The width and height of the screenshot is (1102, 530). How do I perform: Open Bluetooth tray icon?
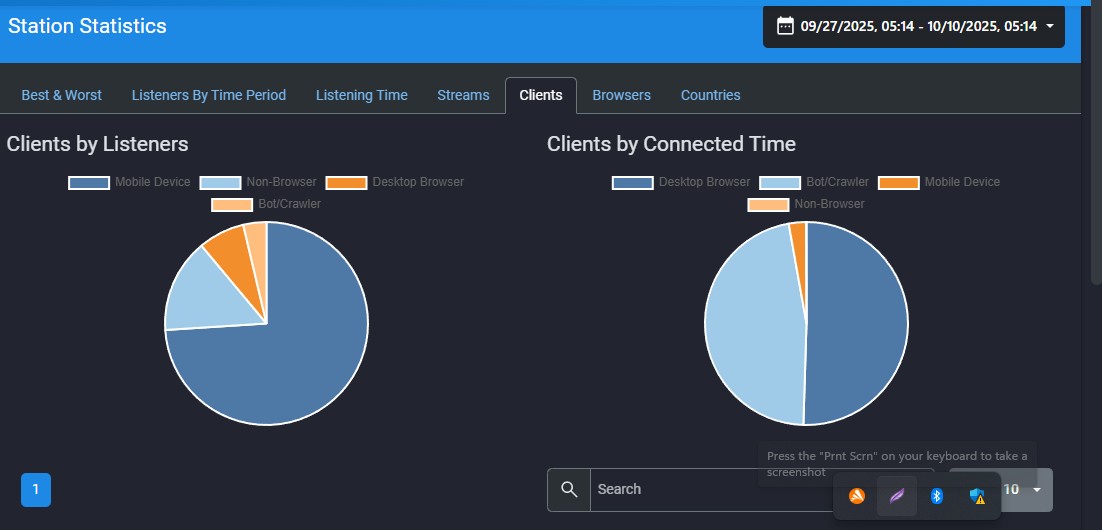pyautogui.click(x=937, y=495)
